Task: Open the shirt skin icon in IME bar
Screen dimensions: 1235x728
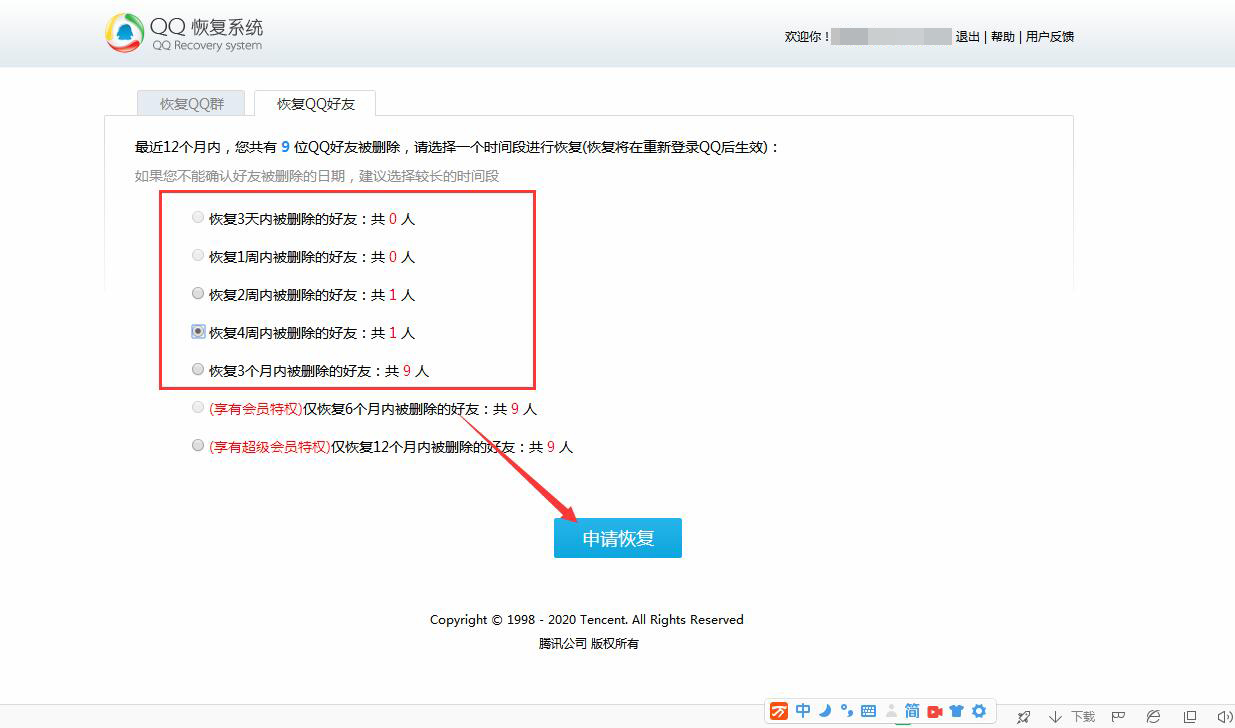Action: [x=957, y=711]
